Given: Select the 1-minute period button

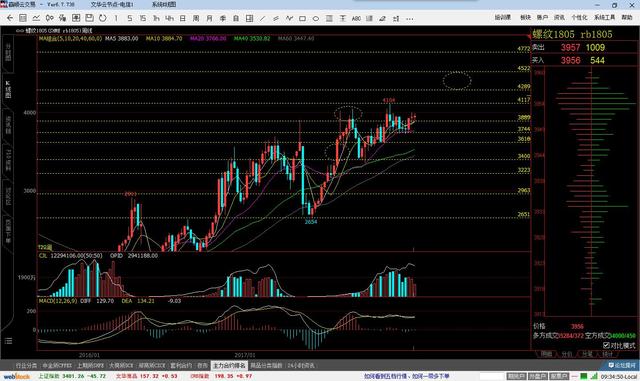Looking at the screenshot, I should coord(116,18).
